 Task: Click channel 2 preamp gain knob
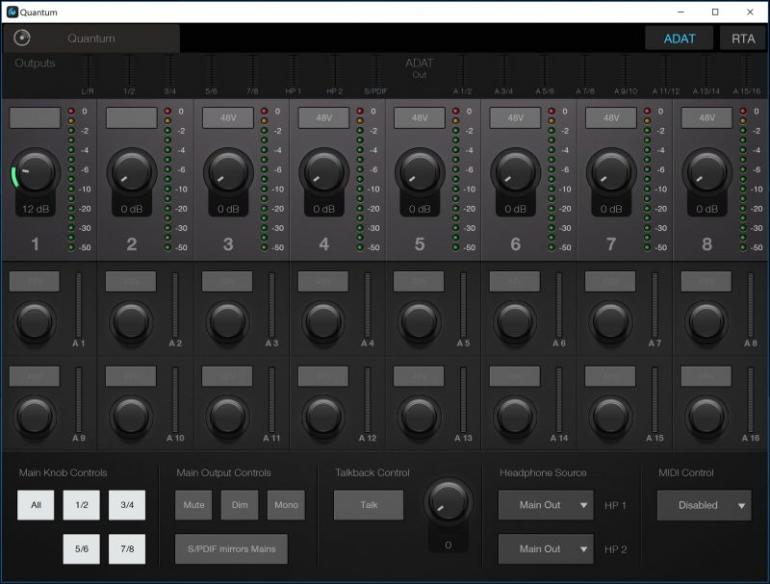[x=132, y=171]
